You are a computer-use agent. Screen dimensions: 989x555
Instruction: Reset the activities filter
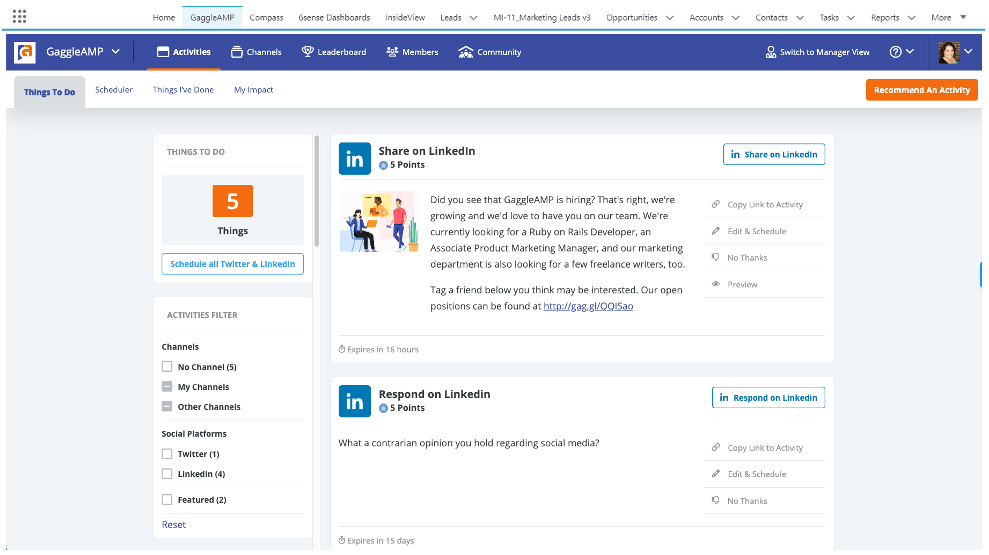tap(173, 525)
